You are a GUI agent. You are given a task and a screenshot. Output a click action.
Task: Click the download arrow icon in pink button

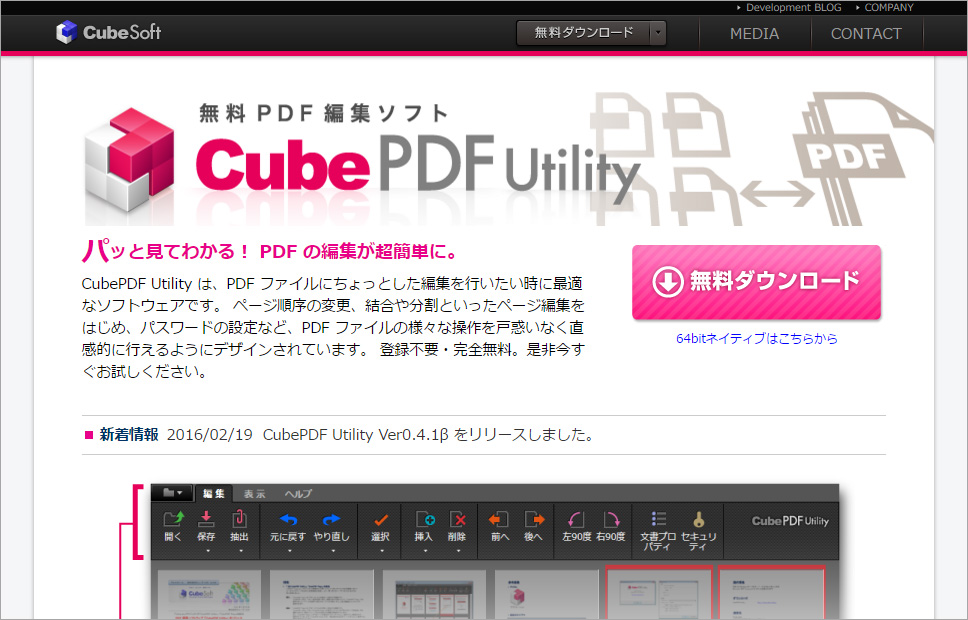point(667,282)
